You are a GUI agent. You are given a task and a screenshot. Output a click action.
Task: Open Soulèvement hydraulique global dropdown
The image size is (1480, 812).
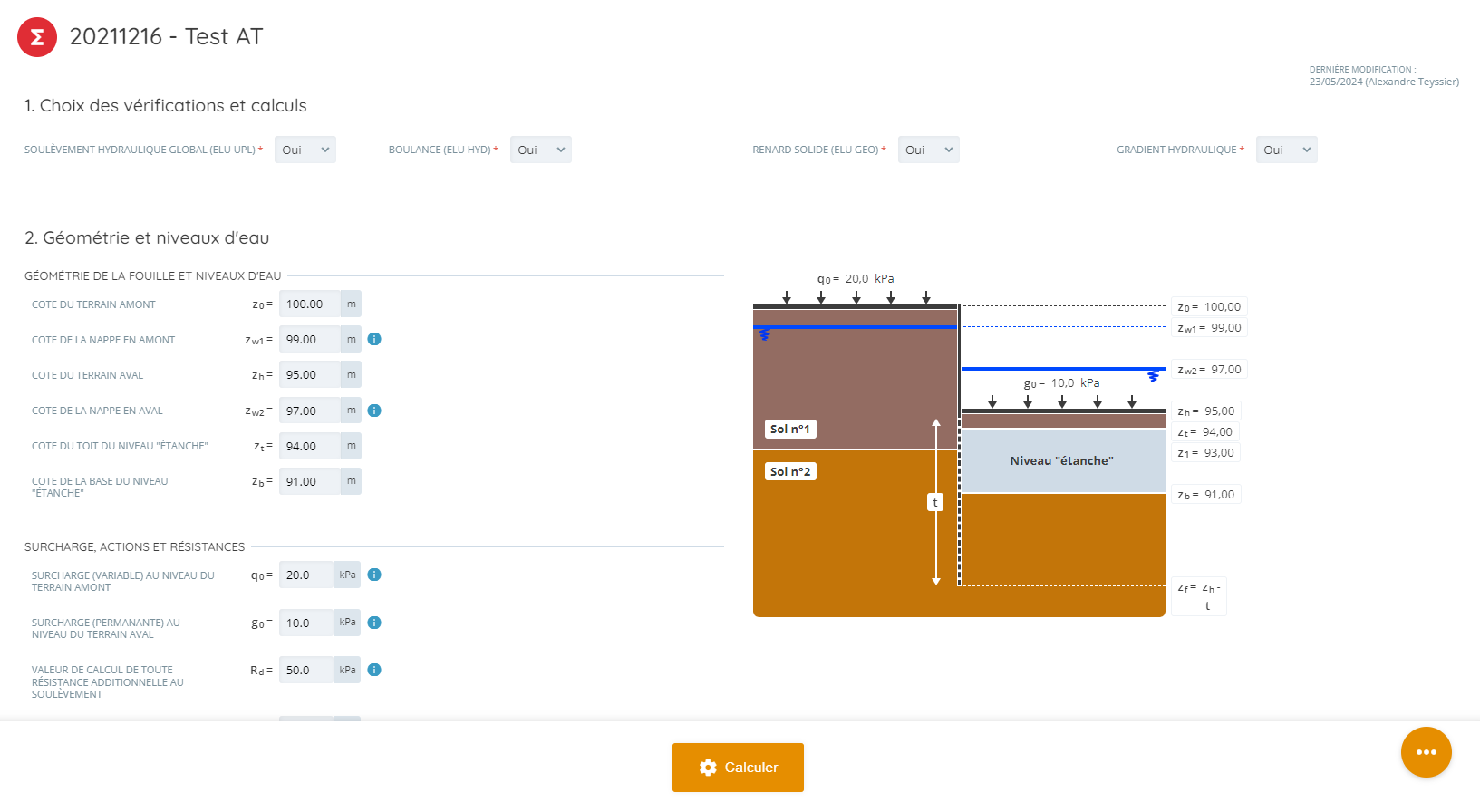pyautogui.click(x=305, y=150)
